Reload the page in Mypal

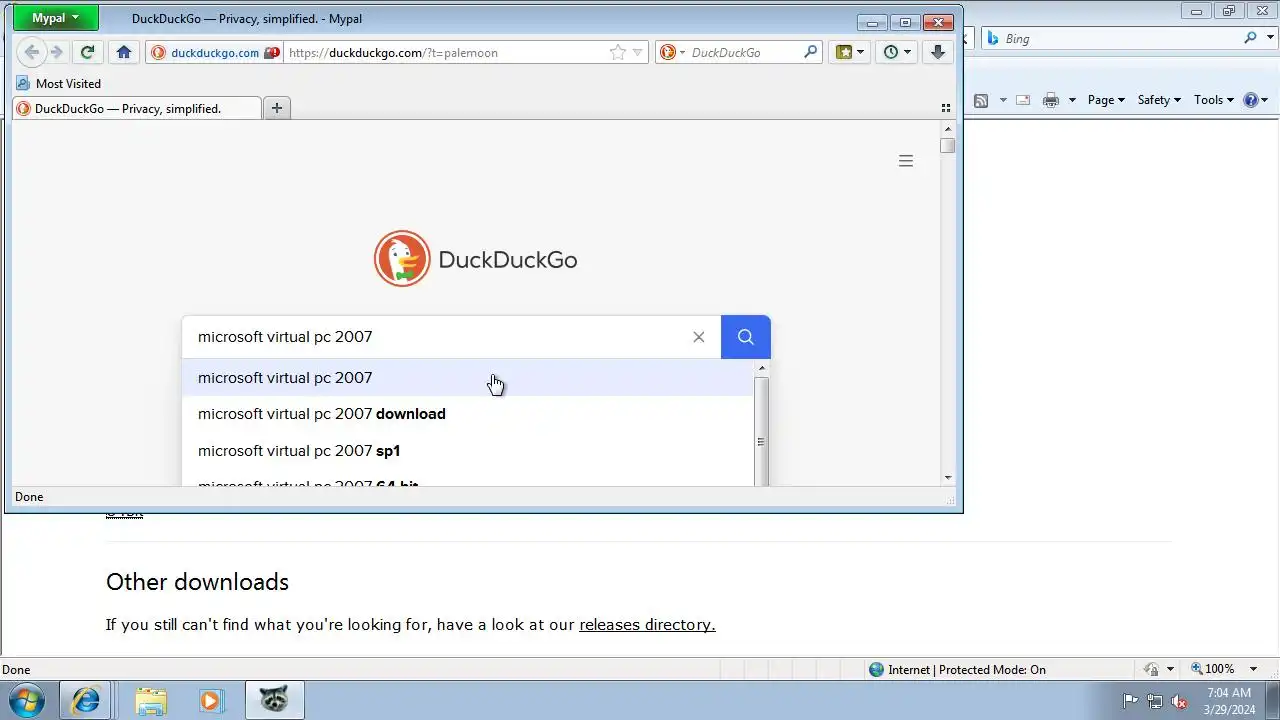point(87,52)
